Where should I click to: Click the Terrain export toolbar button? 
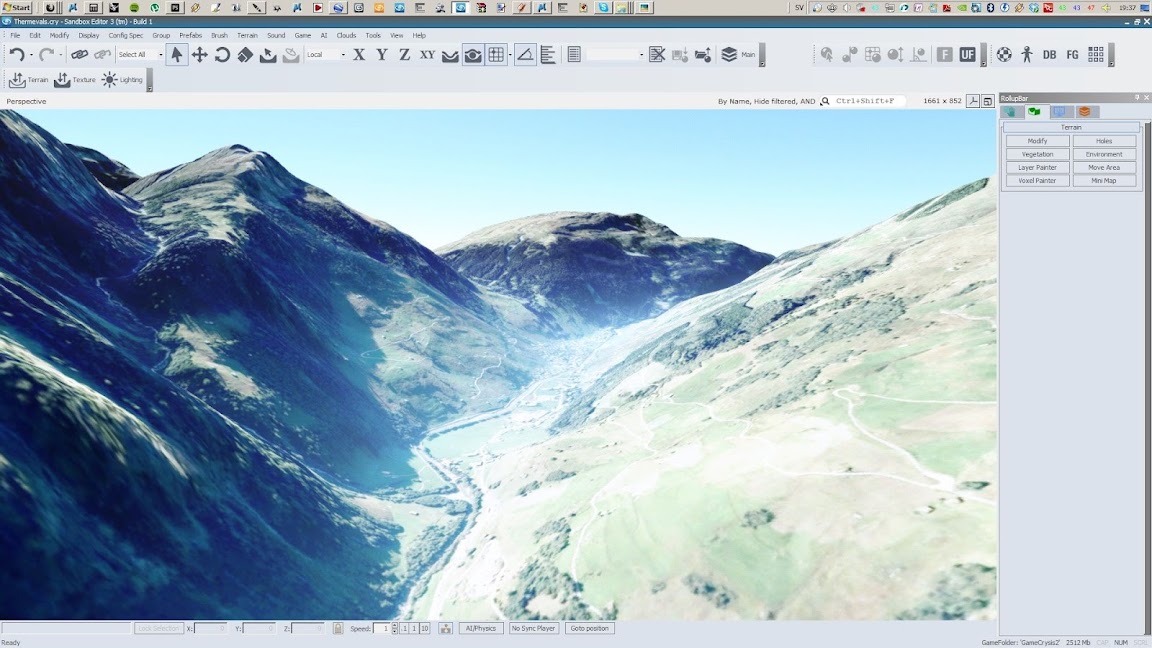[x=29, y=79]
